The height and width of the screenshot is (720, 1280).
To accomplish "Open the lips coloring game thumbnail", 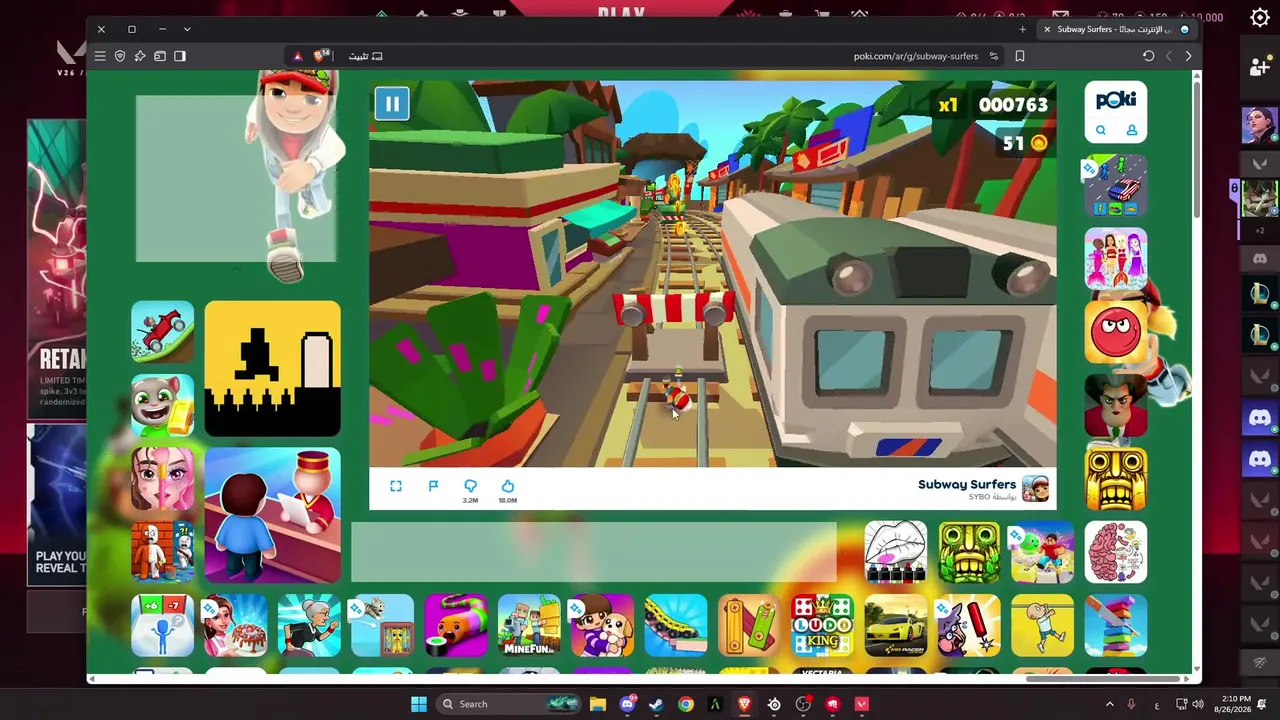I will pos(896,551).
